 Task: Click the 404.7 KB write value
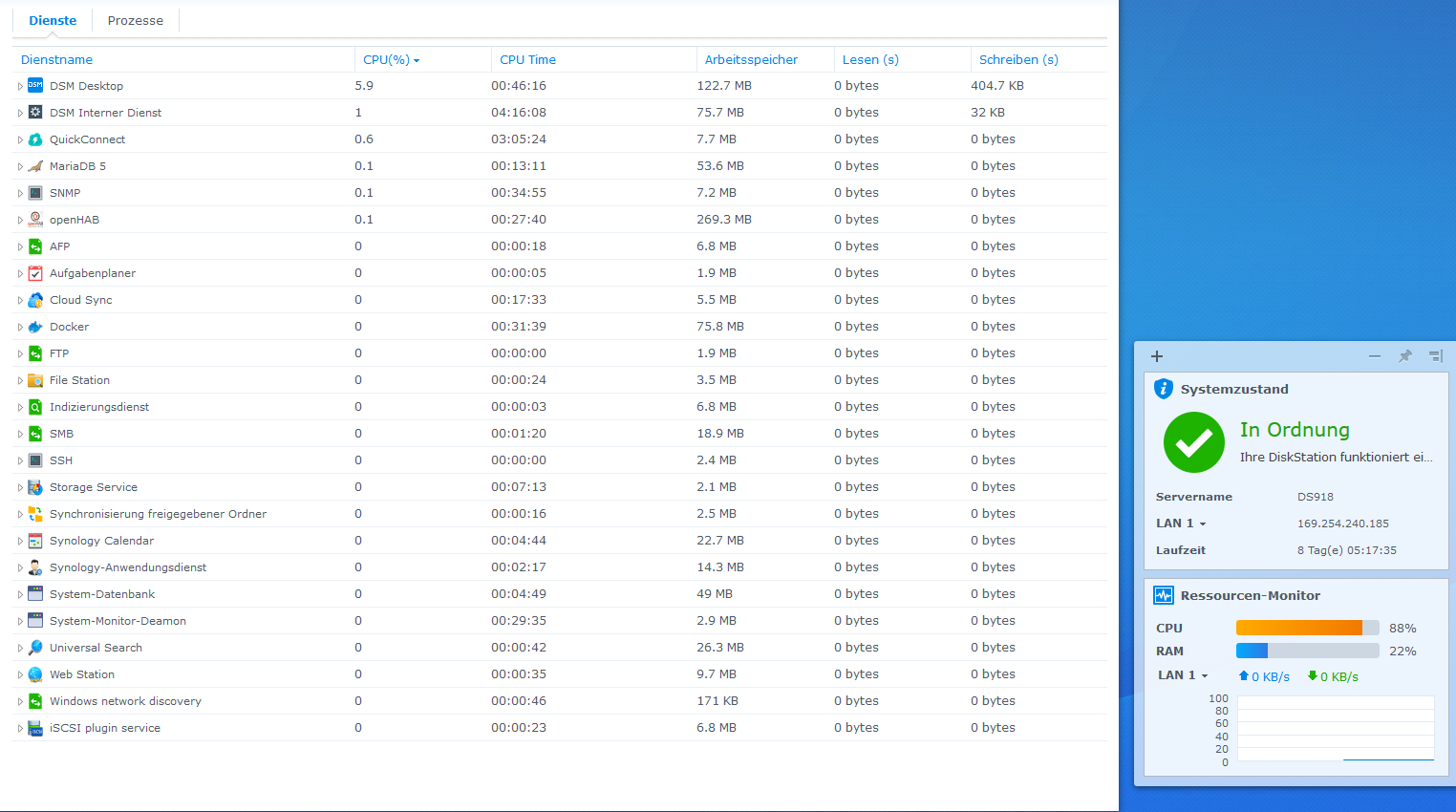click(x=997, y=86)
